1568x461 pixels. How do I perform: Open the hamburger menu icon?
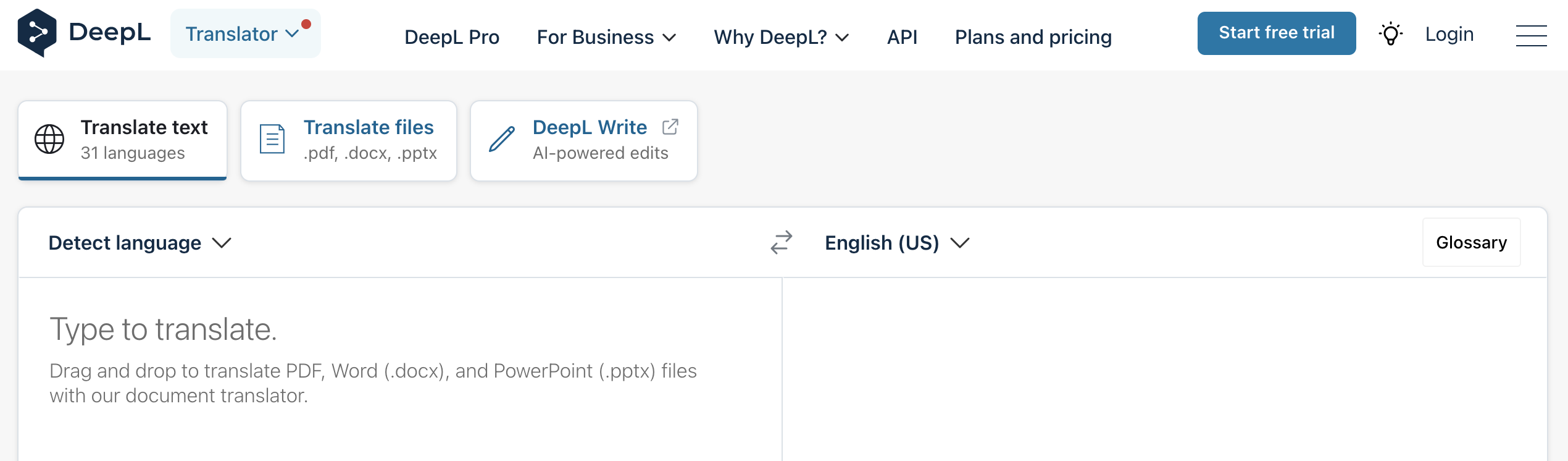click(x=1531, y=36)
